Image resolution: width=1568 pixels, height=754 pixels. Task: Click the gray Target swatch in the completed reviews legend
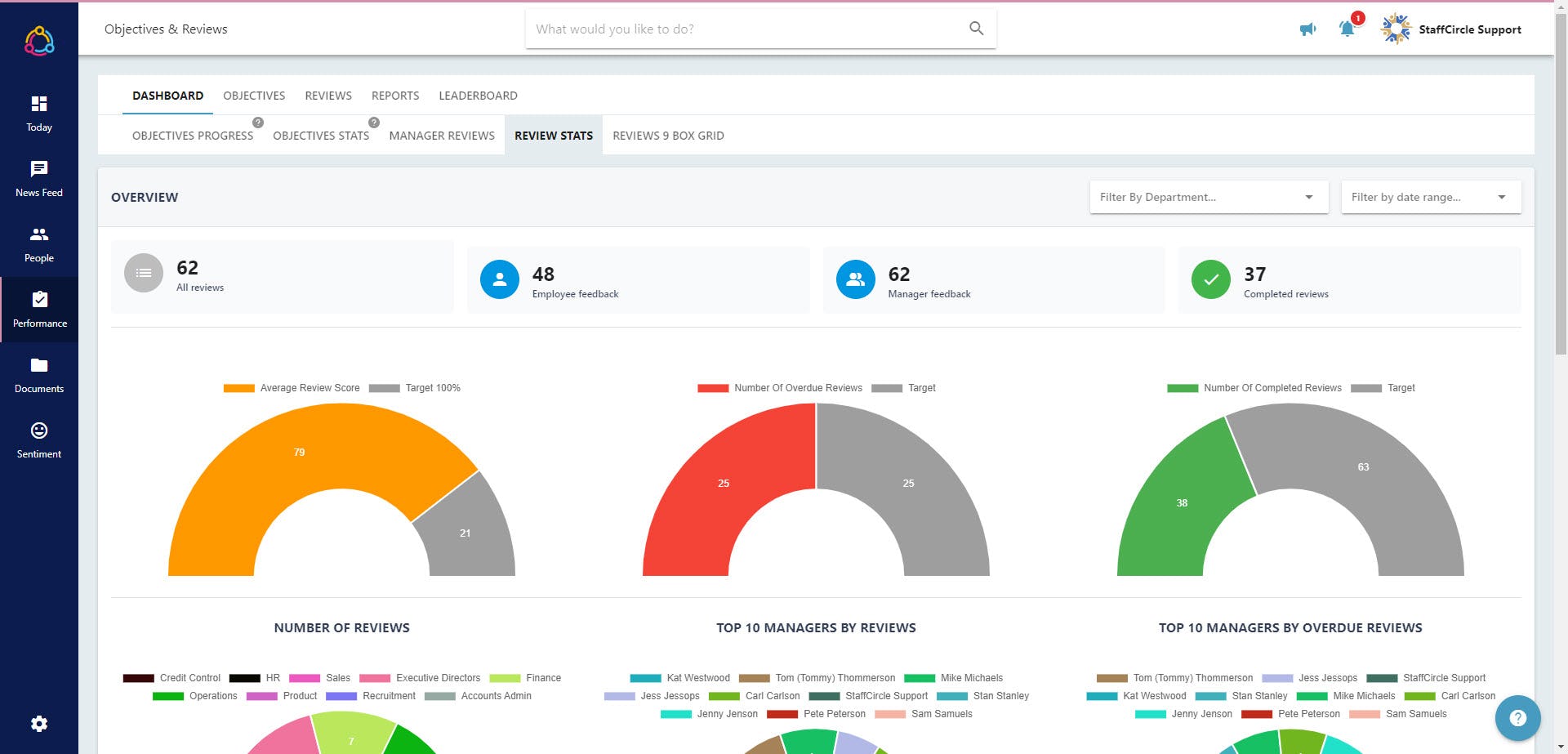1366,388
